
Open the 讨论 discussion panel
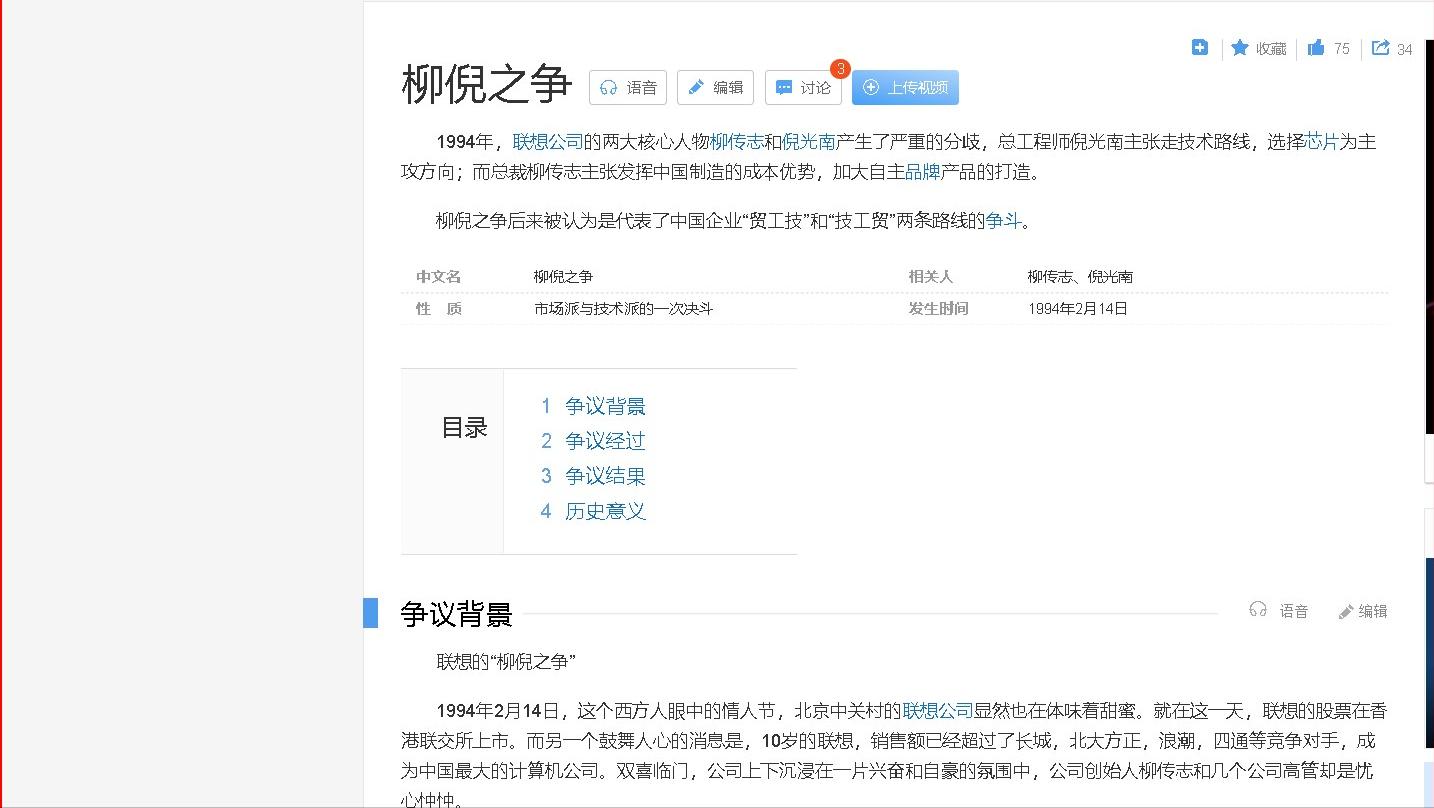(x=803, y=88)
